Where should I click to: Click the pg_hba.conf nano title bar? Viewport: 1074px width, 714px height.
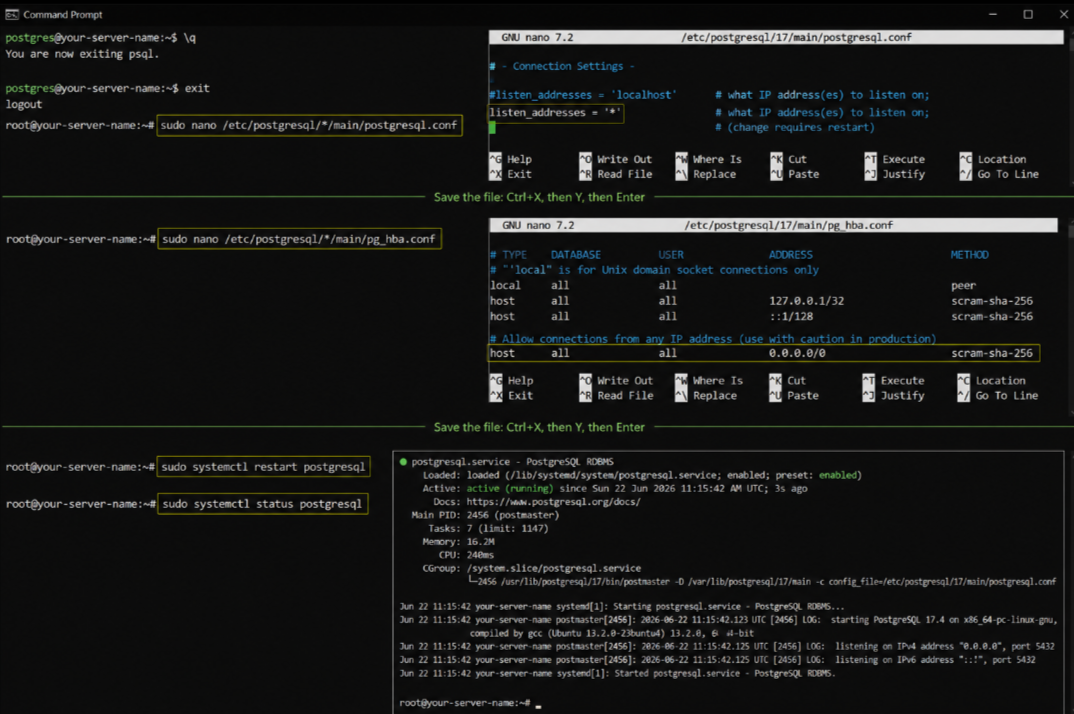pos(773,225)
